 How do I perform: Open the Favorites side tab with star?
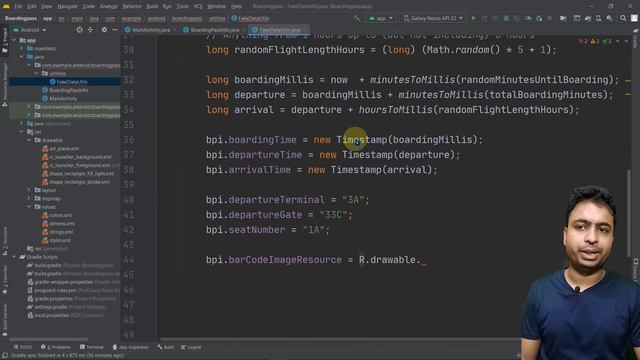pos(4,280)
